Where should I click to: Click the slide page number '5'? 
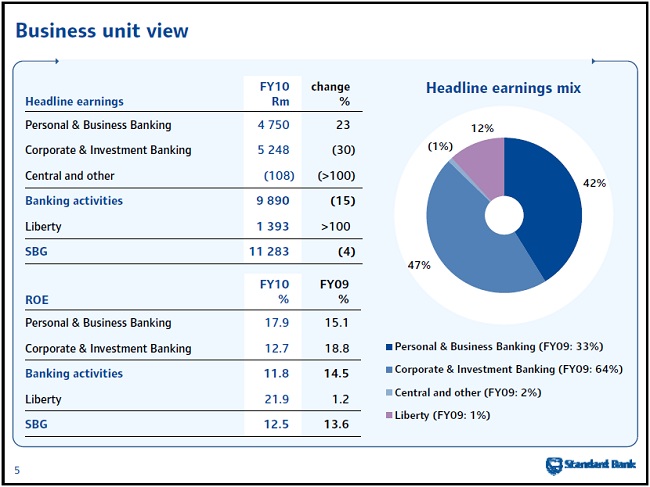click(x=17, y=470)
